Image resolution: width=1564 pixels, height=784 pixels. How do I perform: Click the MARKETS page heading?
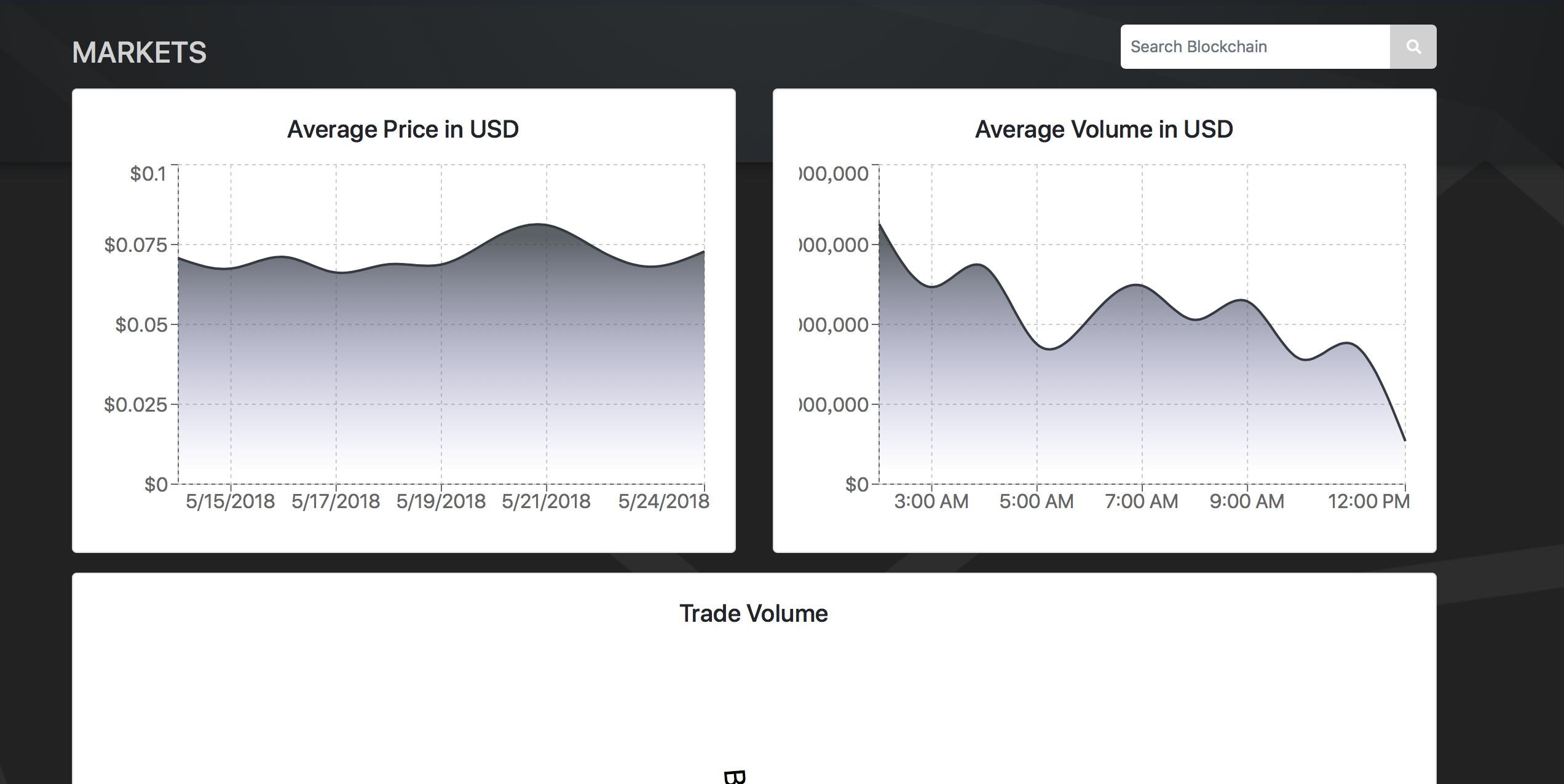pos(140,52)
